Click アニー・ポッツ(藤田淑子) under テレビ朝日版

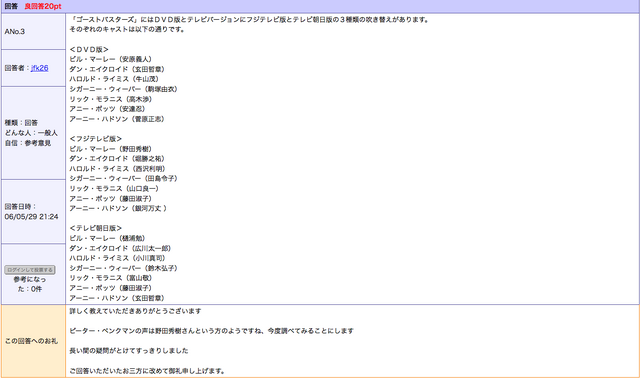111,288
